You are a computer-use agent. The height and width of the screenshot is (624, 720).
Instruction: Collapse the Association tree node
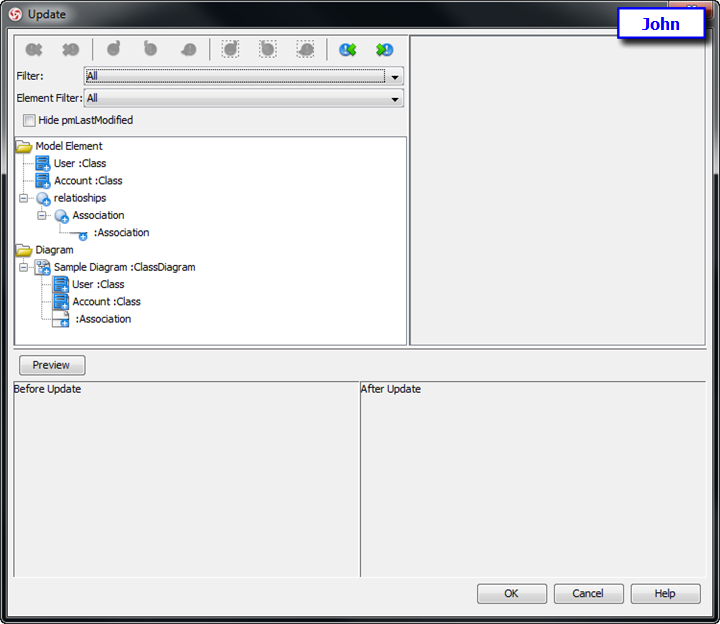pos(42,215)
